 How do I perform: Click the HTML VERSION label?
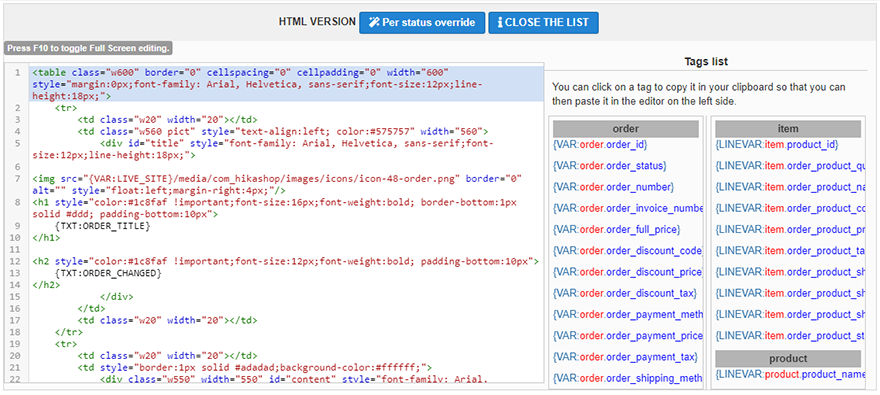click(x=317, y=22)
